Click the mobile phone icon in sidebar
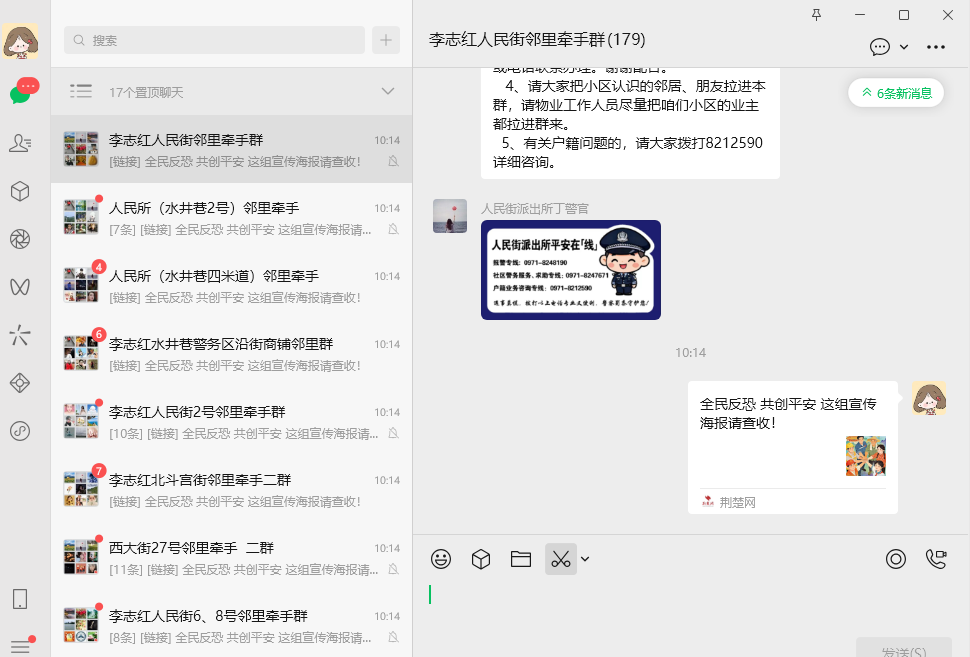The width and height of the screenshot is (970, 657). click(19, 599)
